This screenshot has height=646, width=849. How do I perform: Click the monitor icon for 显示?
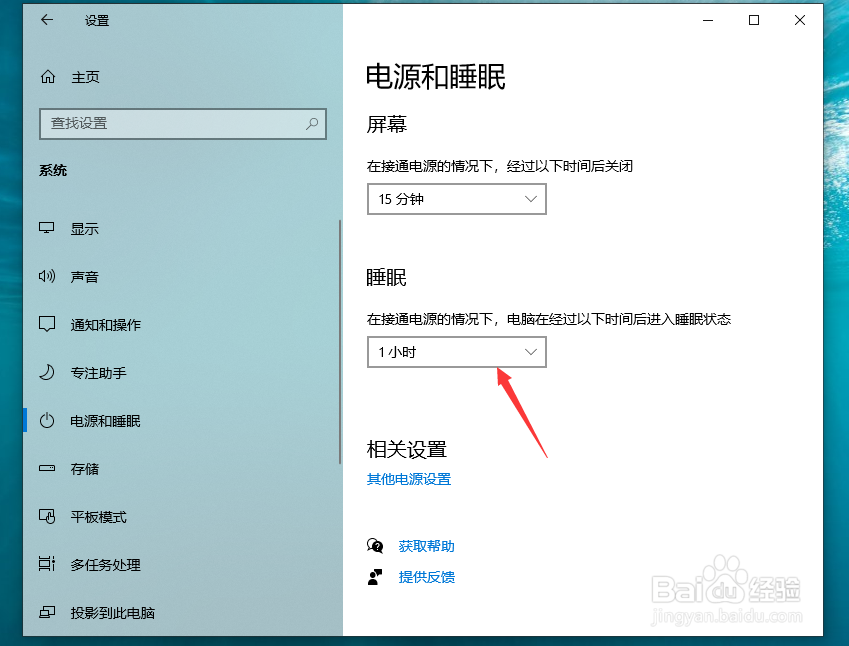pos(47,228)
